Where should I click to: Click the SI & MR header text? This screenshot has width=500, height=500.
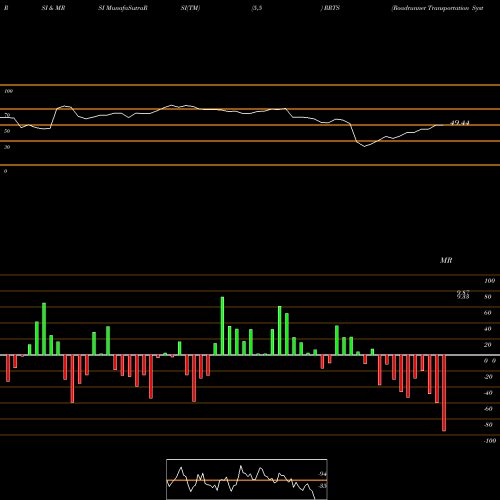[53, 8]
